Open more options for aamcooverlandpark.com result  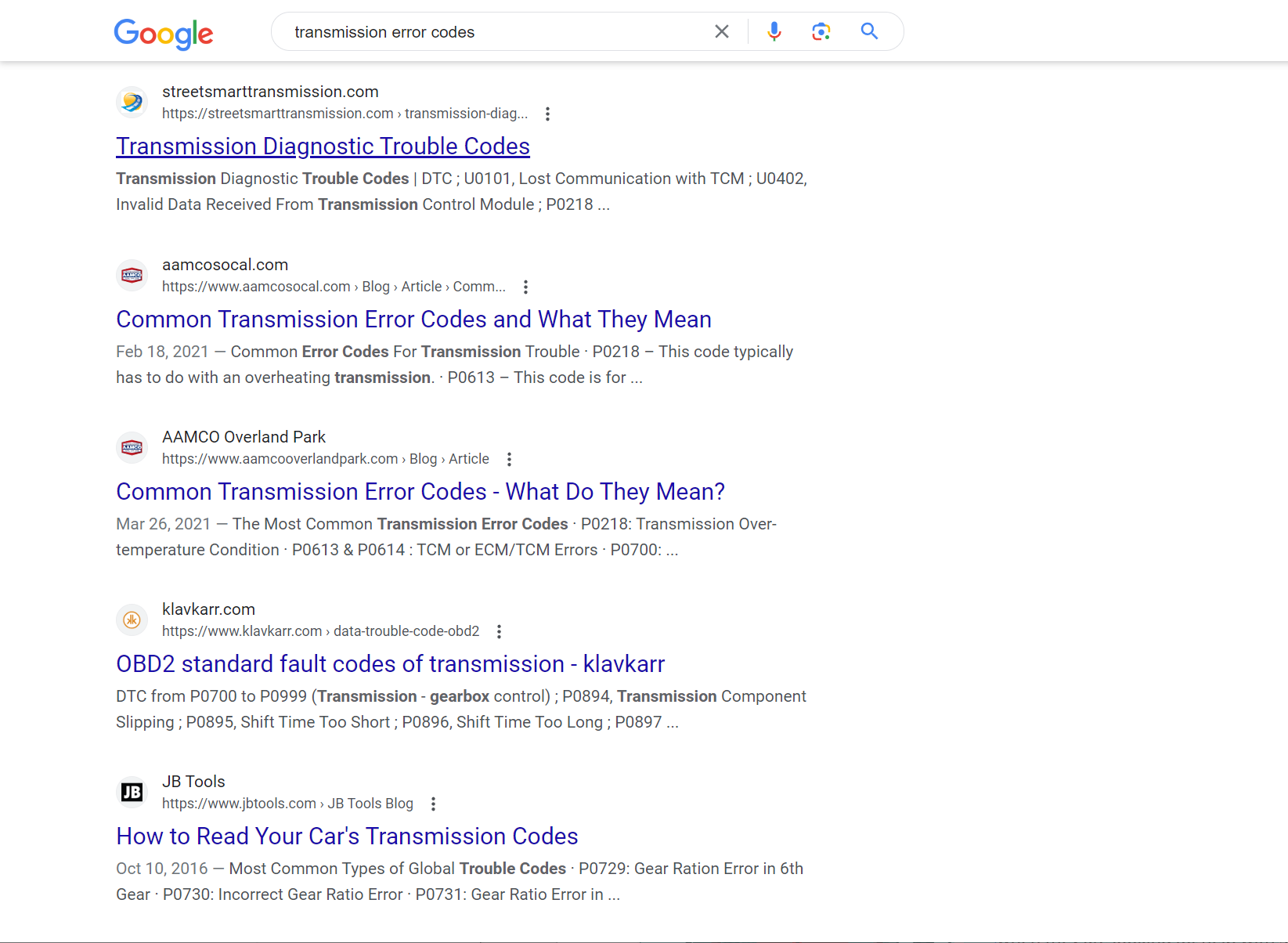pyautogui.click(x=509, y=460)
